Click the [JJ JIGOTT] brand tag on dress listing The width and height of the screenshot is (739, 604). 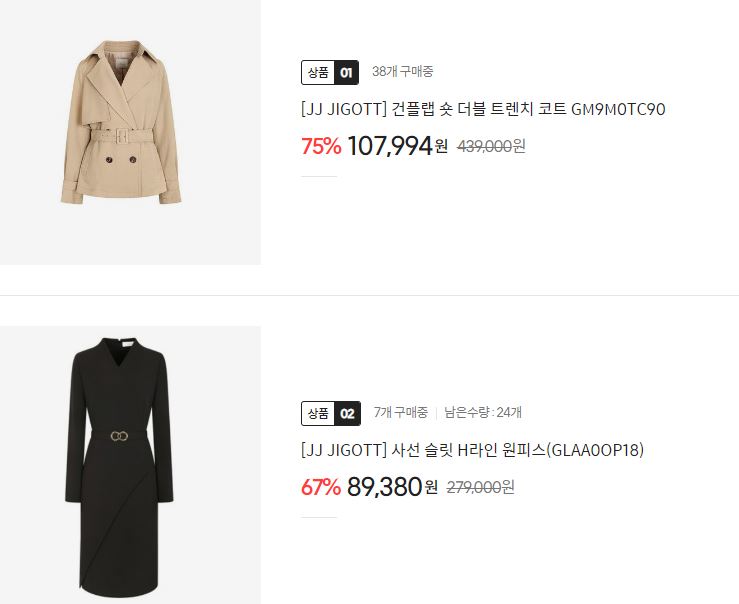(x=344, y=450)
